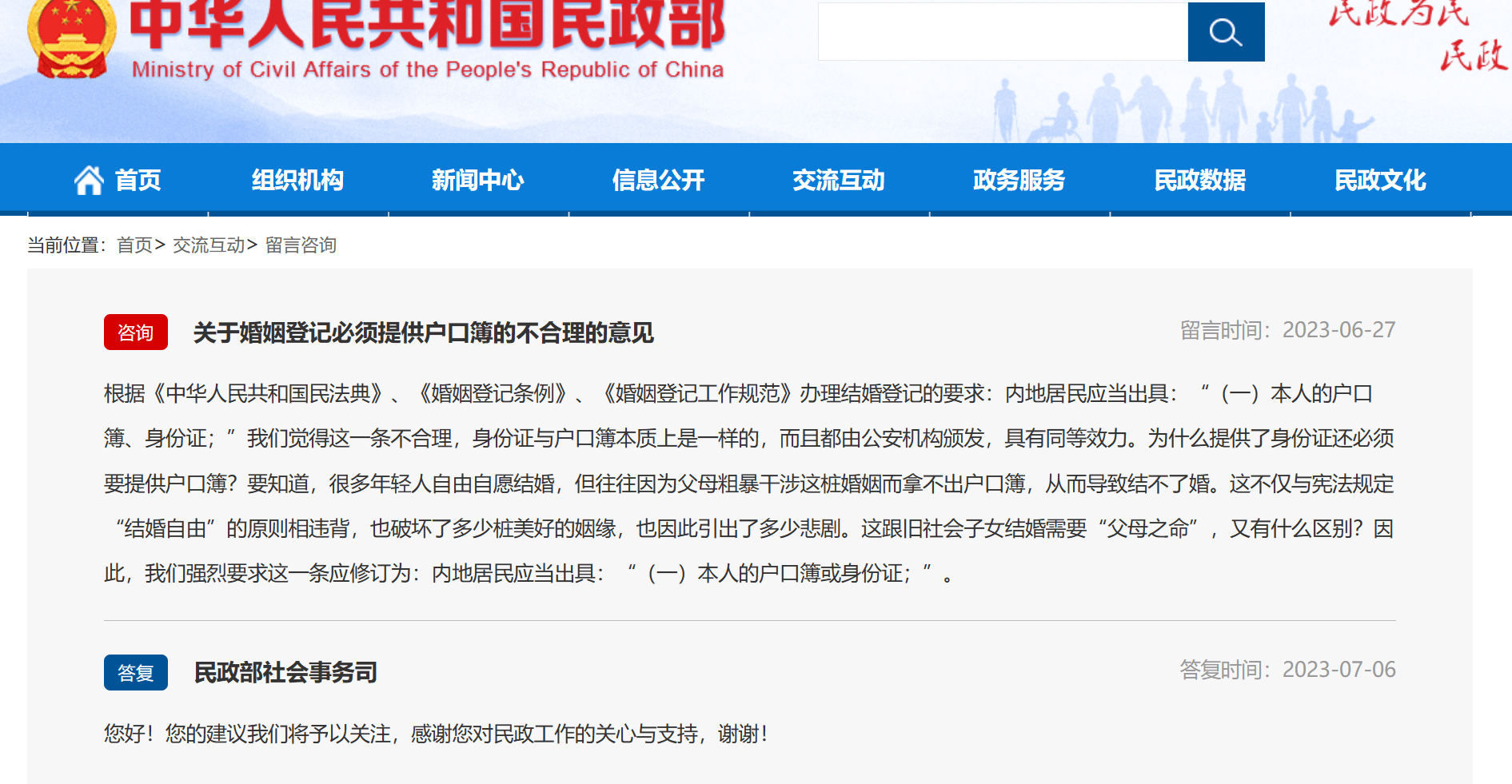Screen dimensions: 1512x784
Task: Focus the site search input field
Action: coord(1003,32)
